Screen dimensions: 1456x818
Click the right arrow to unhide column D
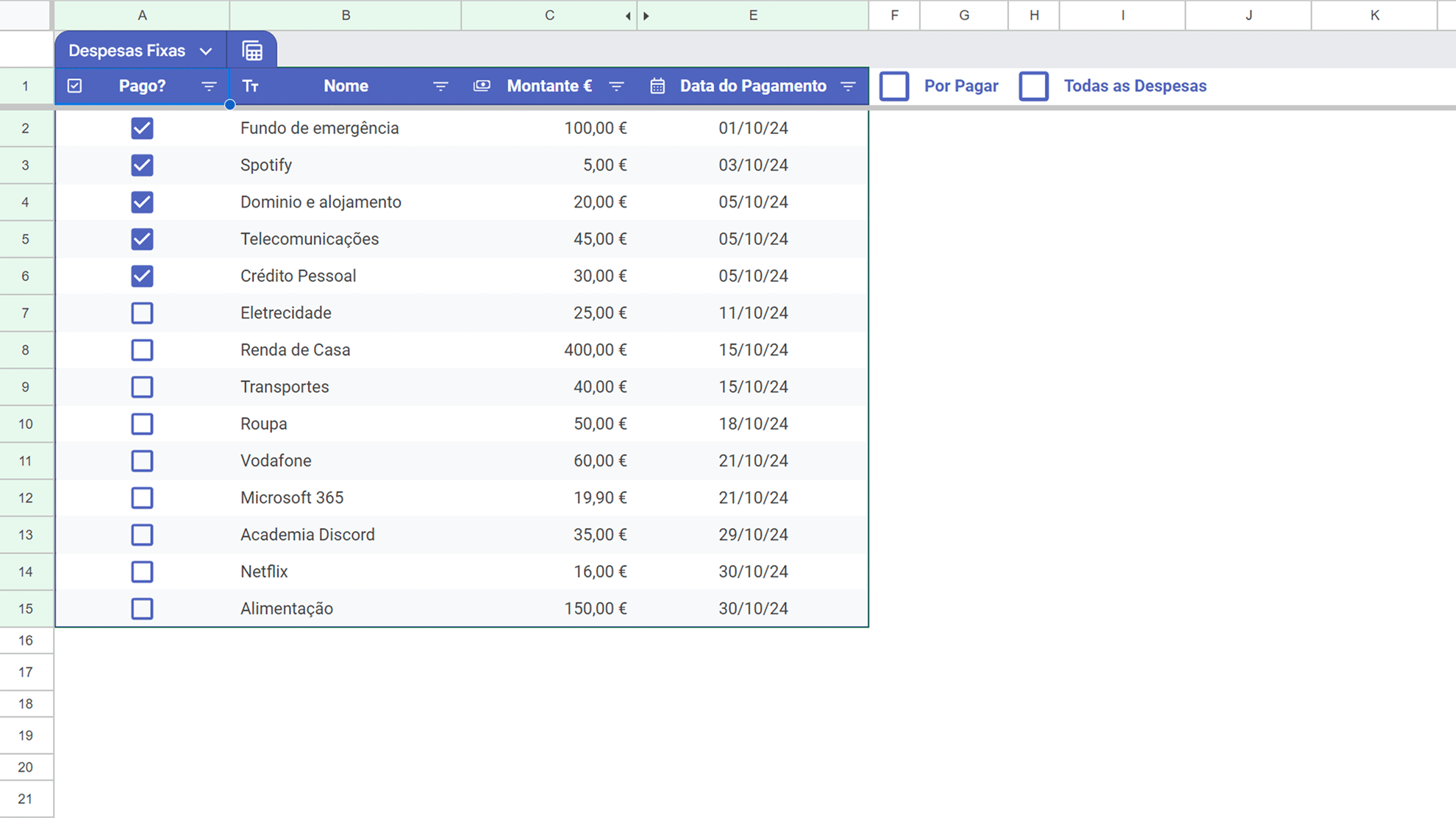(x=646, y=15)
